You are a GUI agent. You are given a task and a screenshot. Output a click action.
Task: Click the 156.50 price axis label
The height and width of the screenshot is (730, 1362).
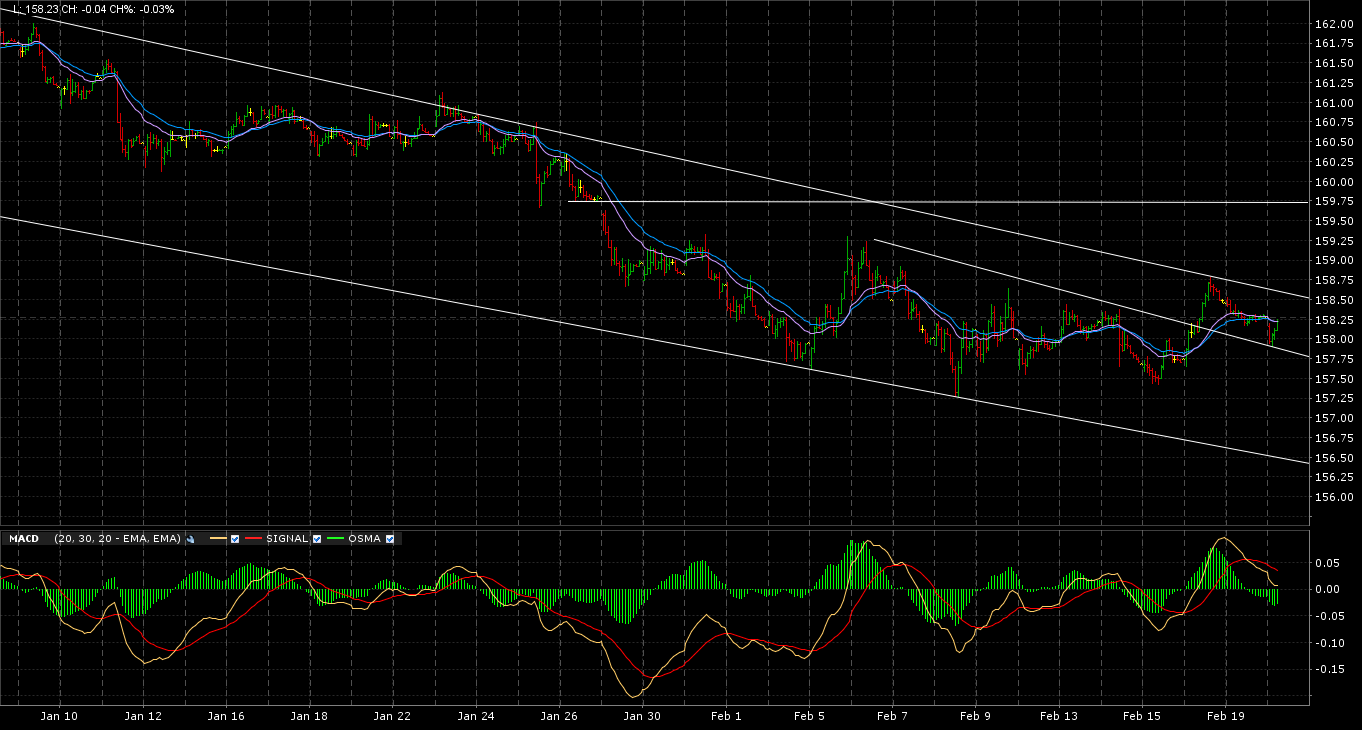1333,458
